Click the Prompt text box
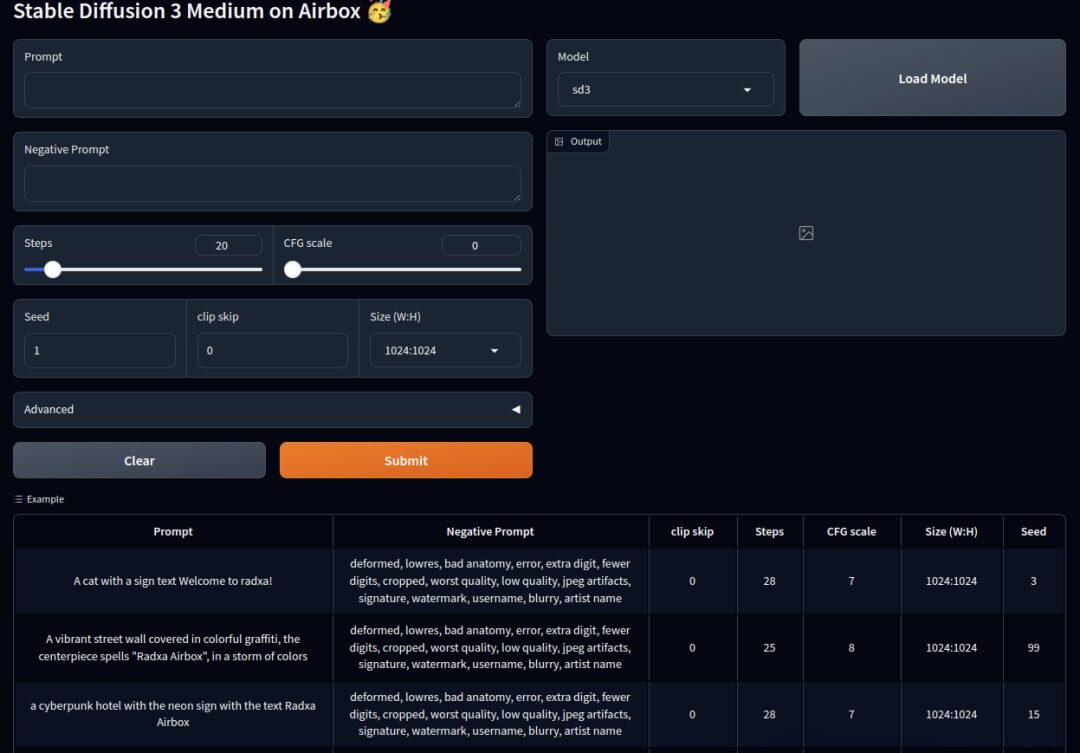 pyautogui.click(x=273, y=90)
